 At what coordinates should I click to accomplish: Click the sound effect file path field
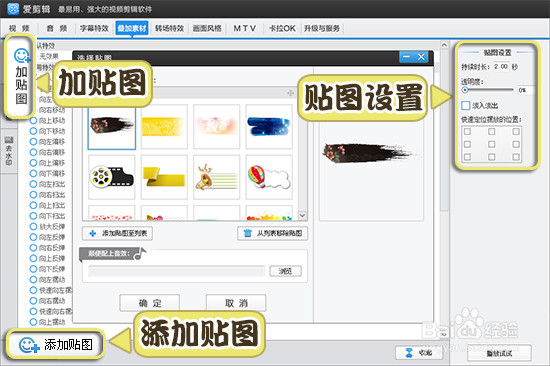pos(176,271)
